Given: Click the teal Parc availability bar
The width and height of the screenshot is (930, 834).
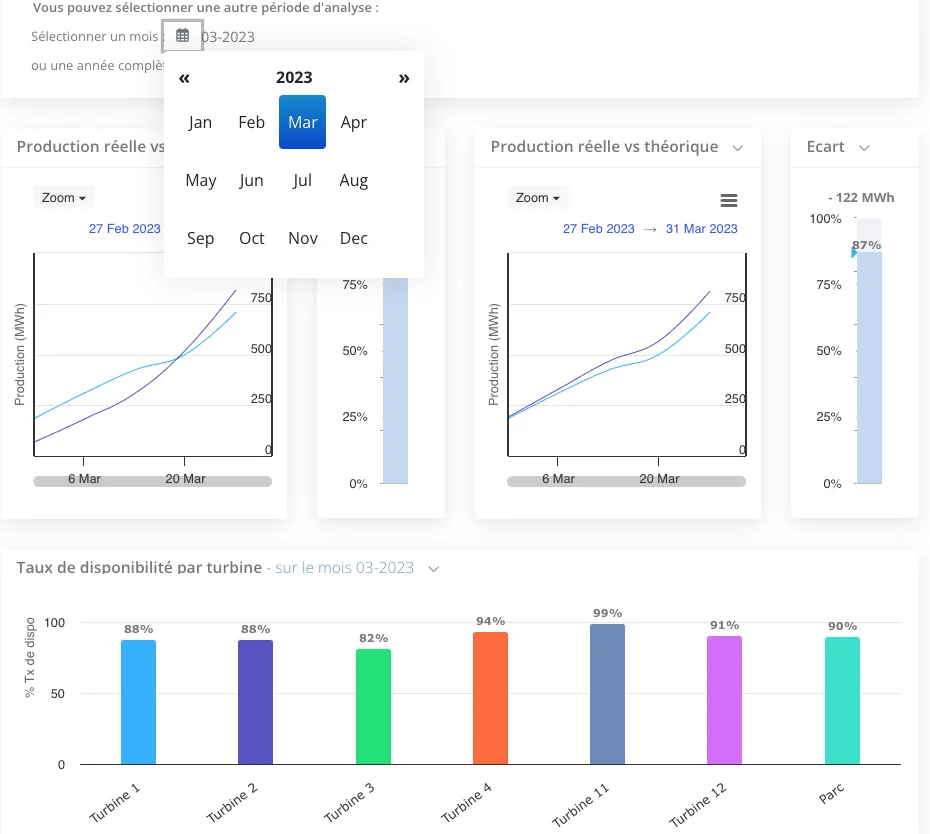Looking at the screenshot, I should click(842, 700).
